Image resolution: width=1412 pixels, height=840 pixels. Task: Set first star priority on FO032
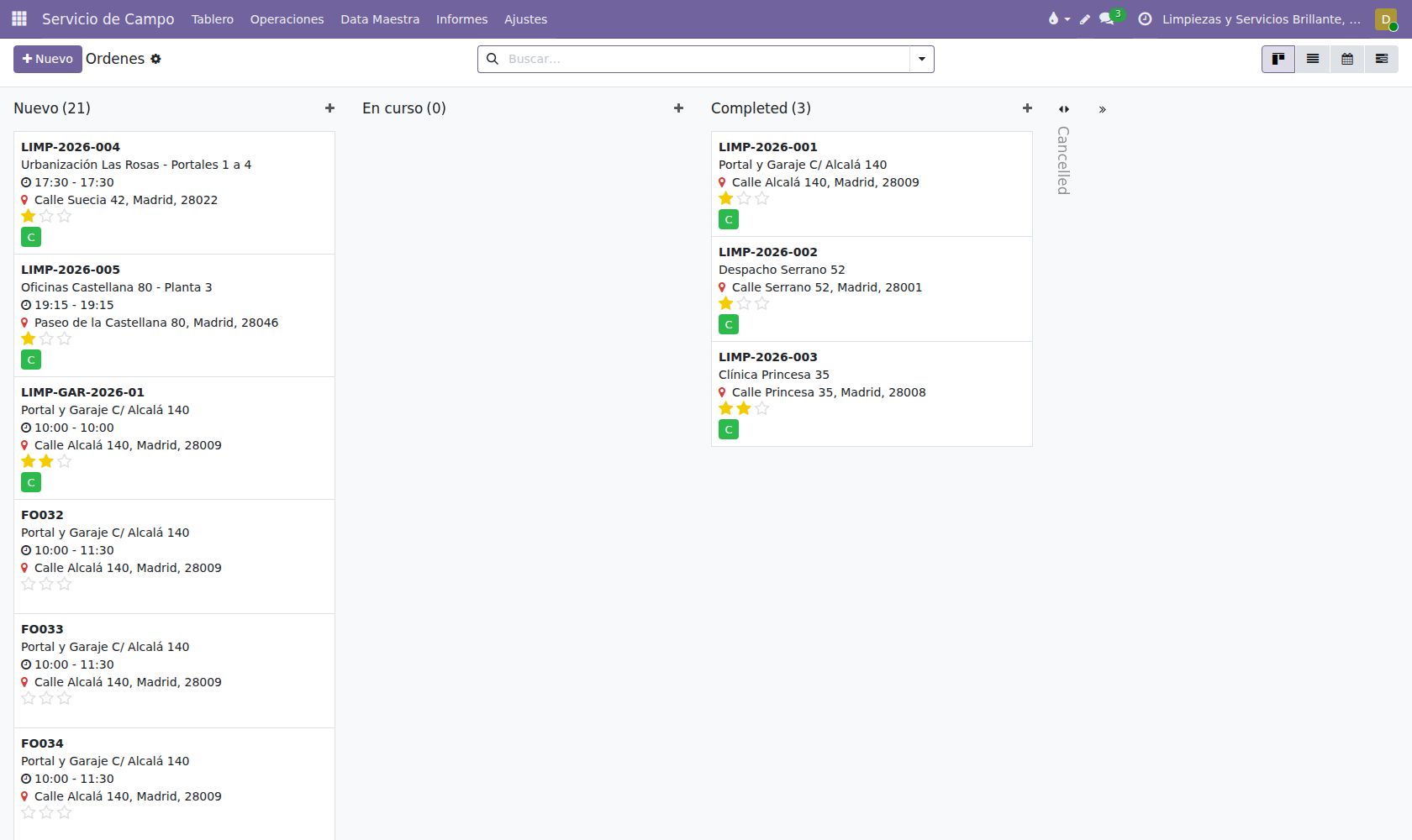point(29,584)
